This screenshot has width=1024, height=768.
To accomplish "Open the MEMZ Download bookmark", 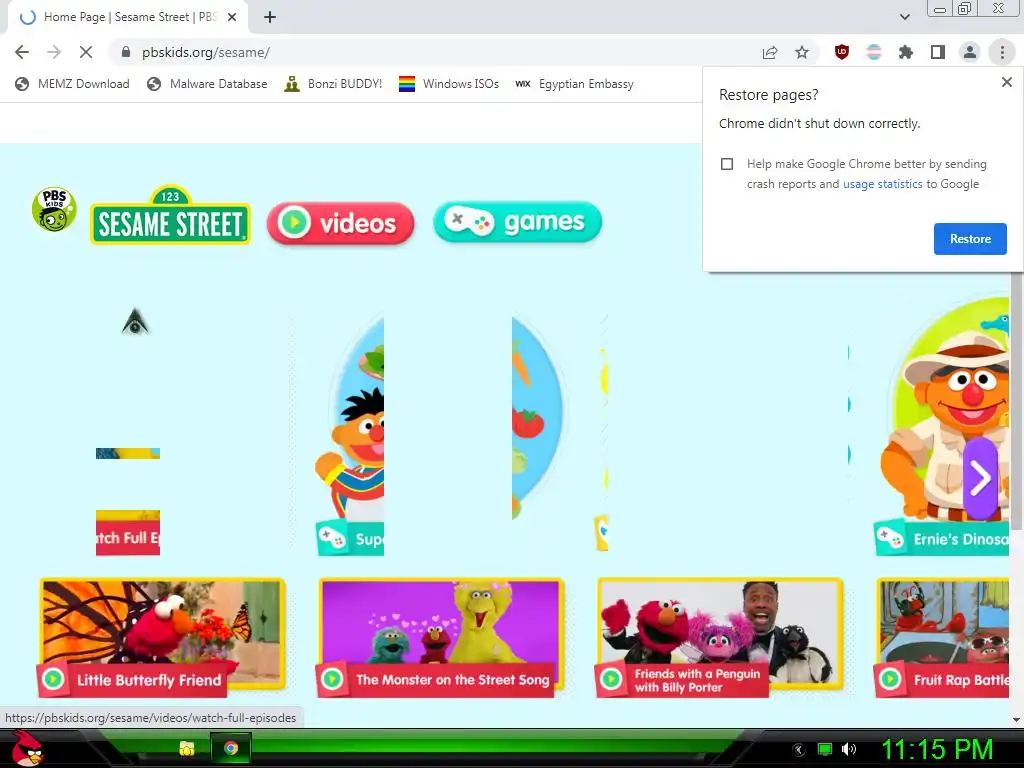I will point(72,84).
